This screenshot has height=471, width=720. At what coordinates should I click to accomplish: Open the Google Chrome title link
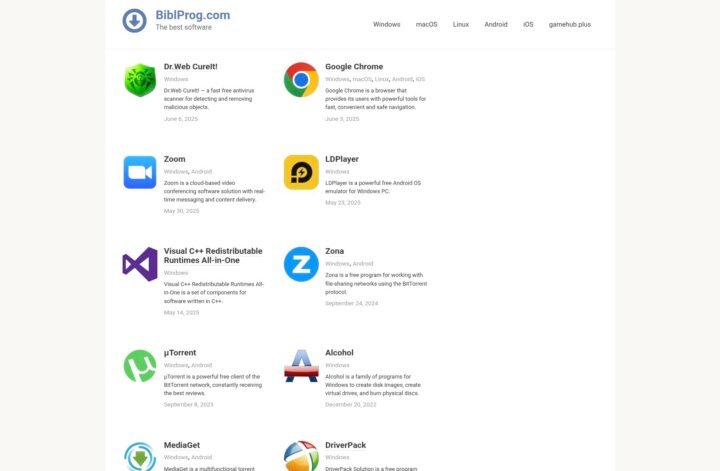(354, 67)
